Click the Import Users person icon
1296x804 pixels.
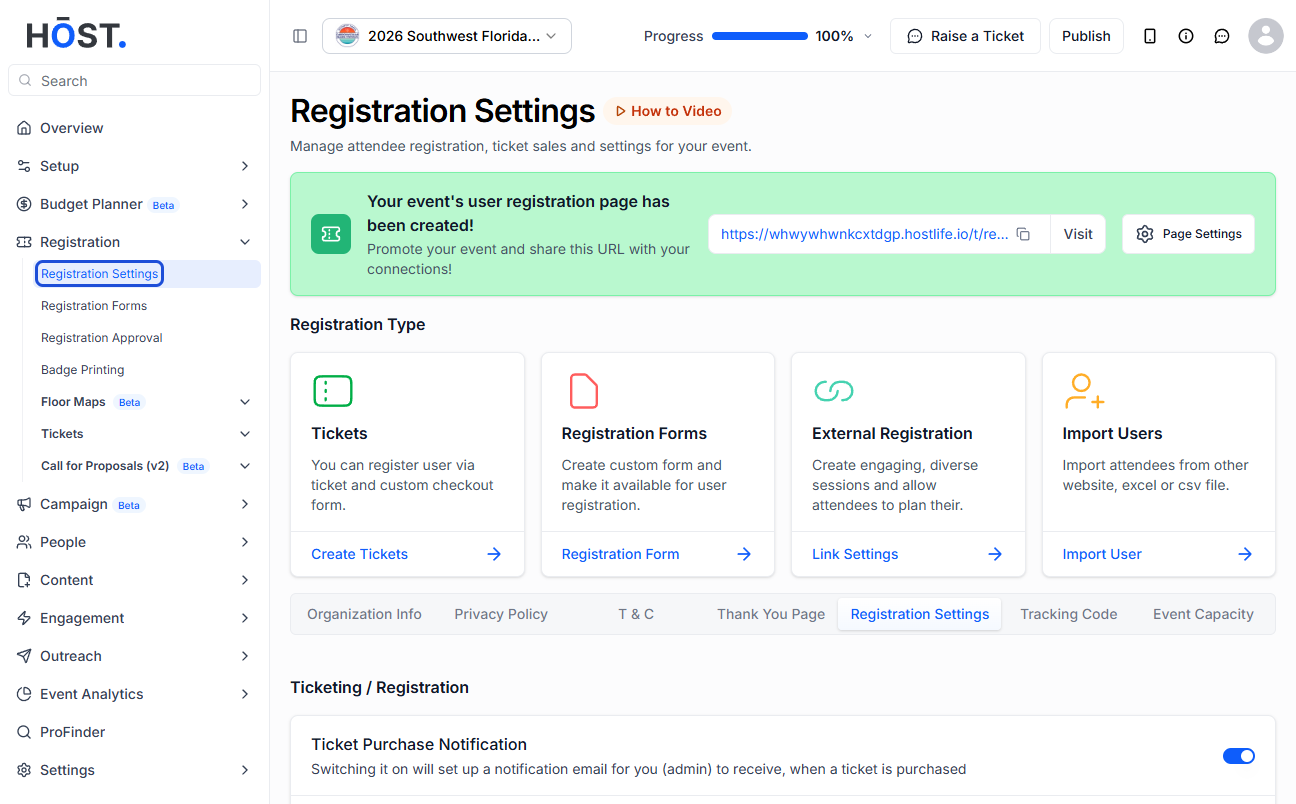[x=1084, y=391]
